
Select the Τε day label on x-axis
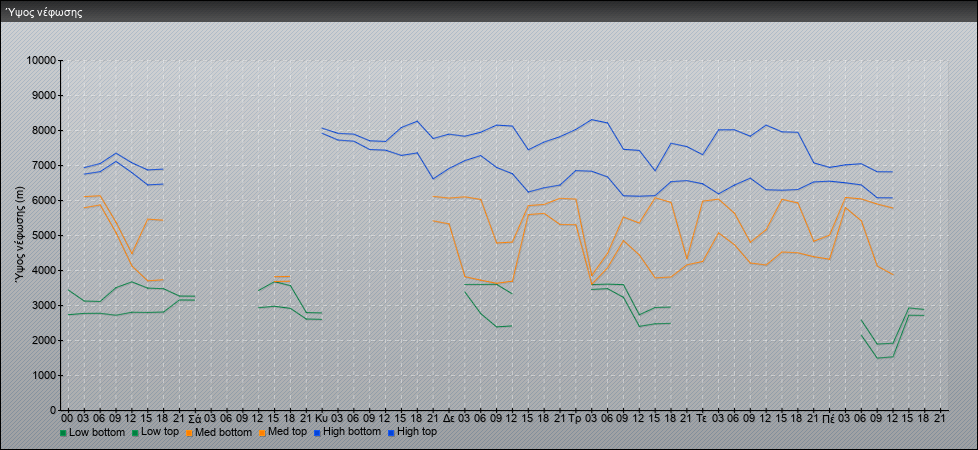tap(702, 418)
